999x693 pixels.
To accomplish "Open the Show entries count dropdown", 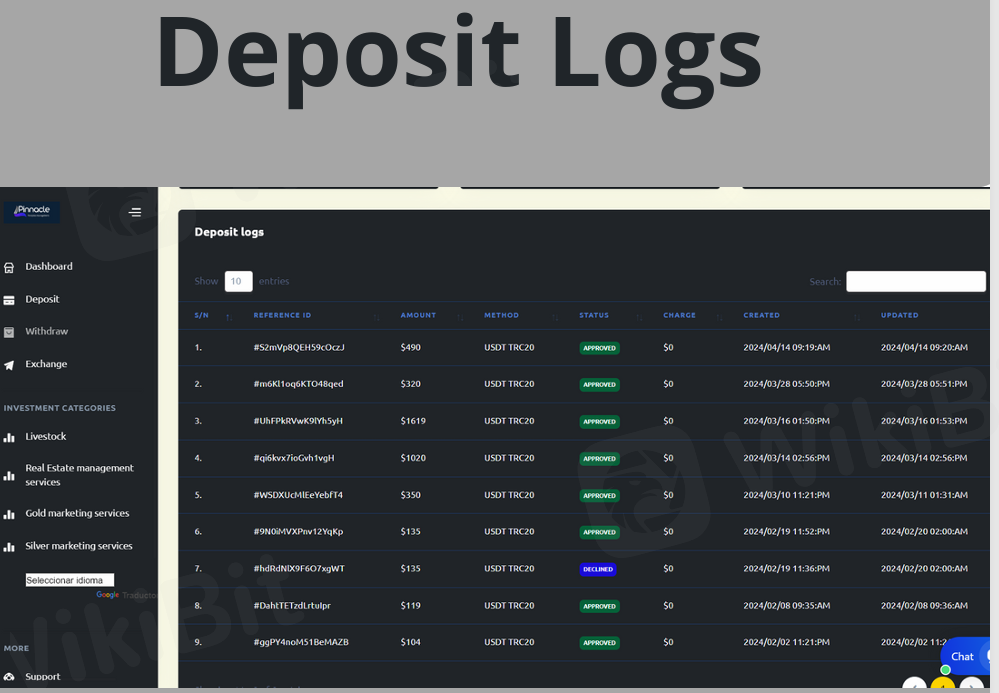I will 238,282.
